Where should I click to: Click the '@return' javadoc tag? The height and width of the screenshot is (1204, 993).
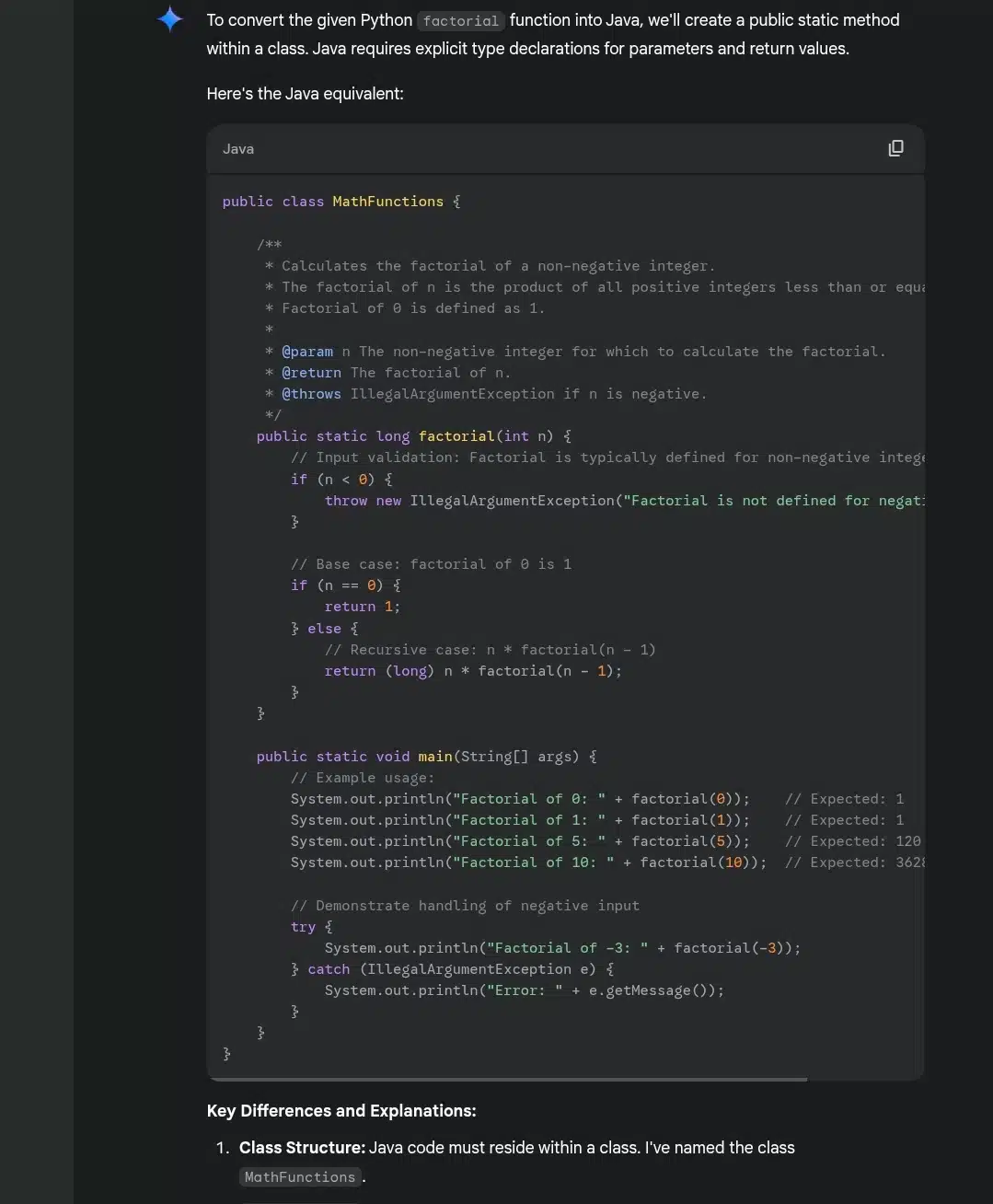pyautogui.click(x=312, y=373)
